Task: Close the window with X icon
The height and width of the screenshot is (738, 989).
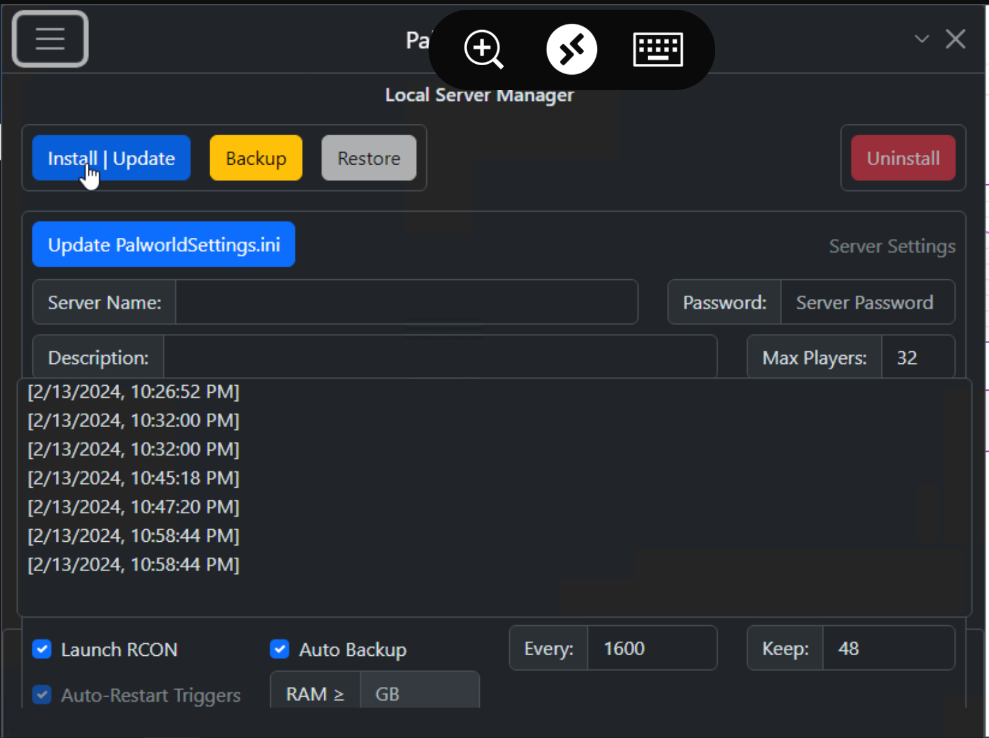Action: pyautogui.click(x=956, y=39)
